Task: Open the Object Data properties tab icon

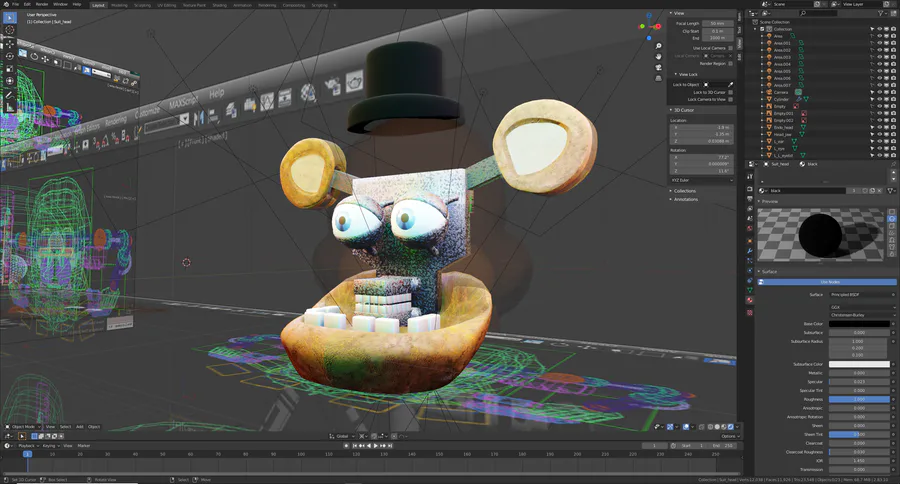Action: pyautogui.click(x=750, y=290)
